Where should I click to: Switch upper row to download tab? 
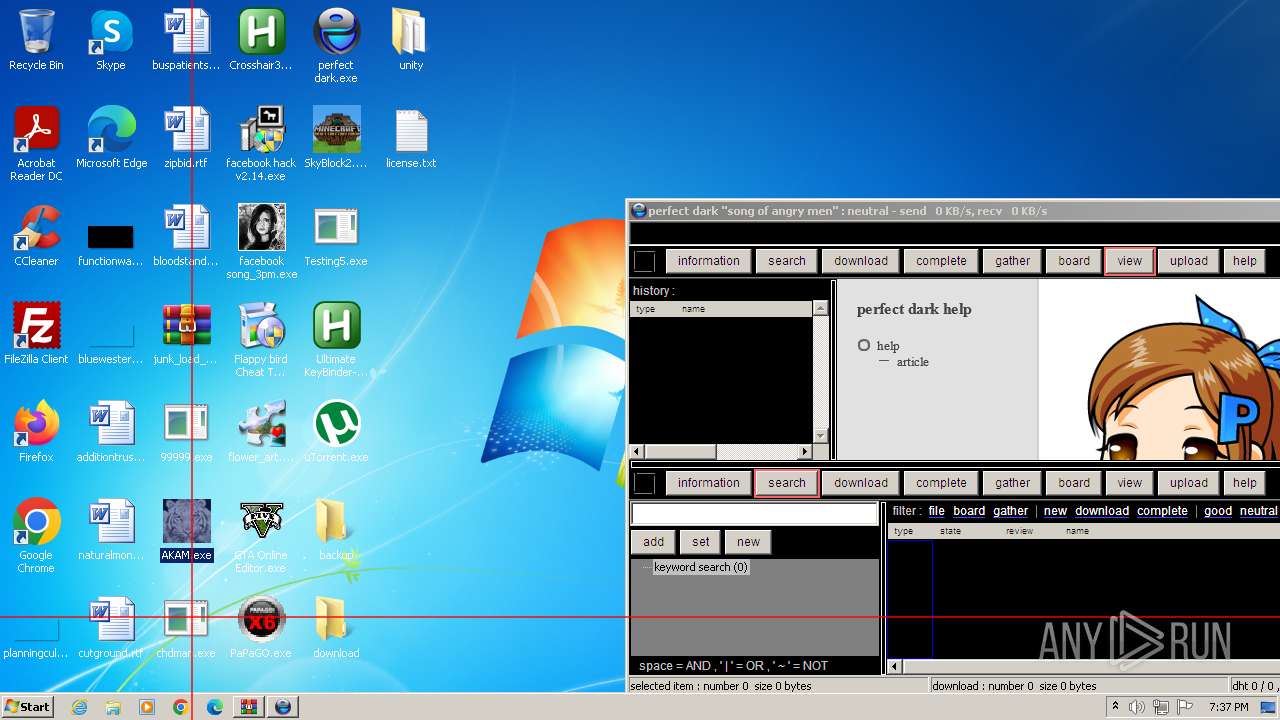click(861, 261)
